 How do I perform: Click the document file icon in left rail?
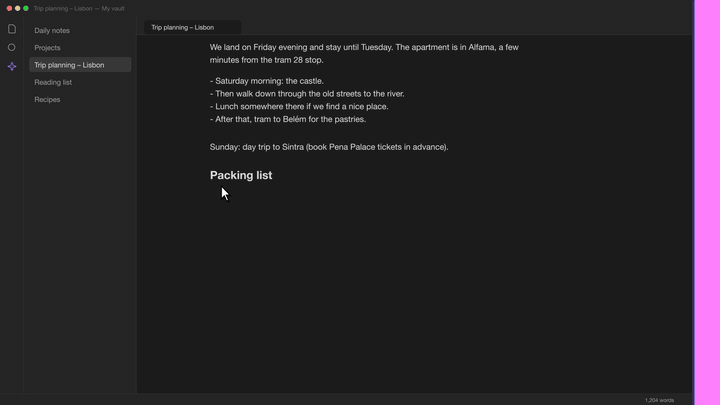click(x=12, y=29)
